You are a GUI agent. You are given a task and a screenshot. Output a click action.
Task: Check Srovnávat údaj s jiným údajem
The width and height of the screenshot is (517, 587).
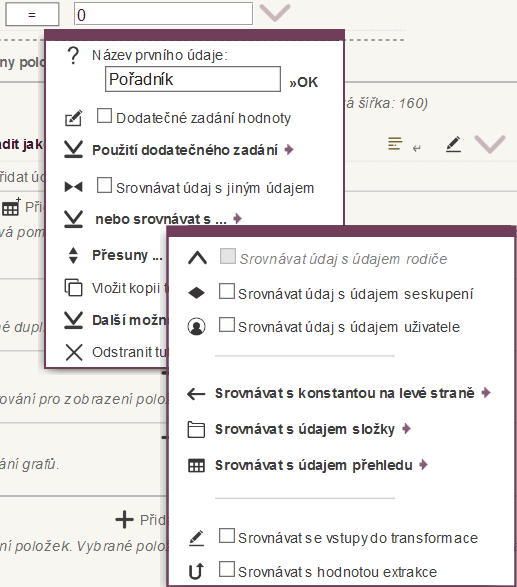tap(104, 185)
